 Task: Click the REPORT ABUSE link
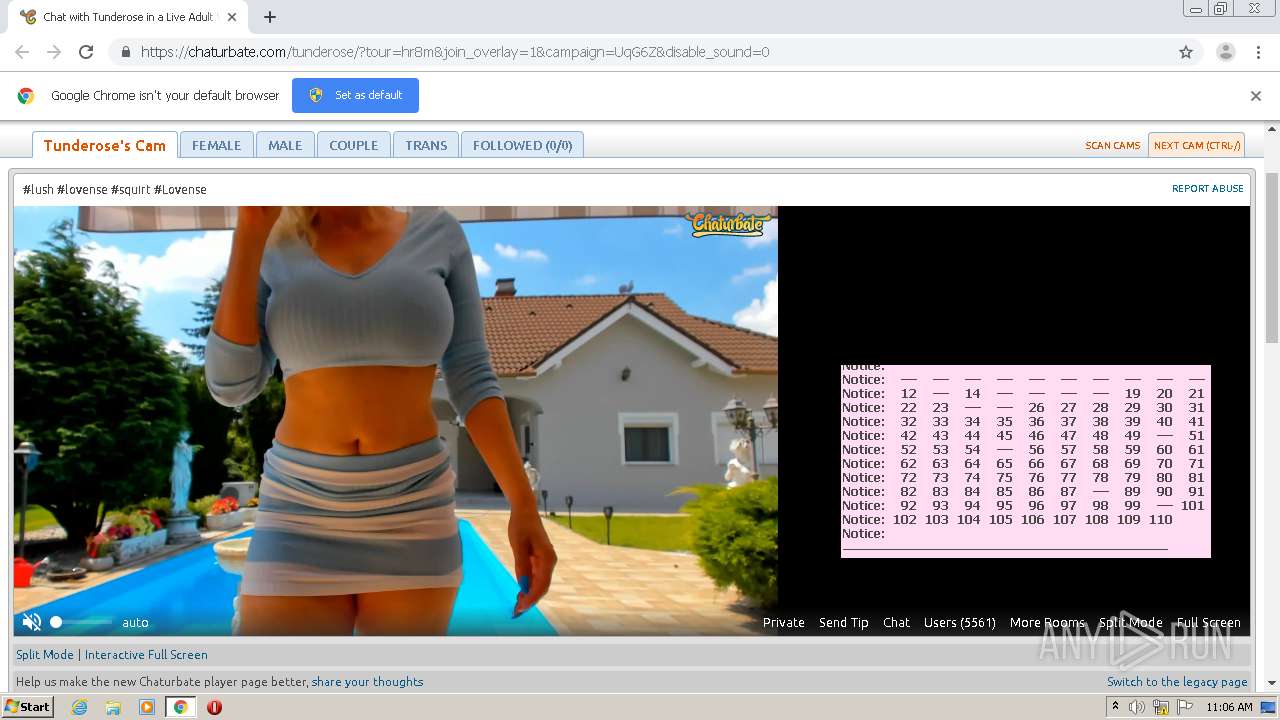[x=1208, y=188]
